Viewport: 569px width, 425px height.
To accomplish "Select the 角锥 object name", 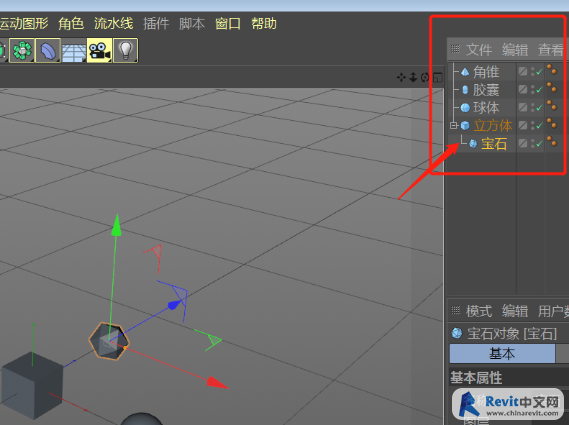I will click(x=486, y=72).
